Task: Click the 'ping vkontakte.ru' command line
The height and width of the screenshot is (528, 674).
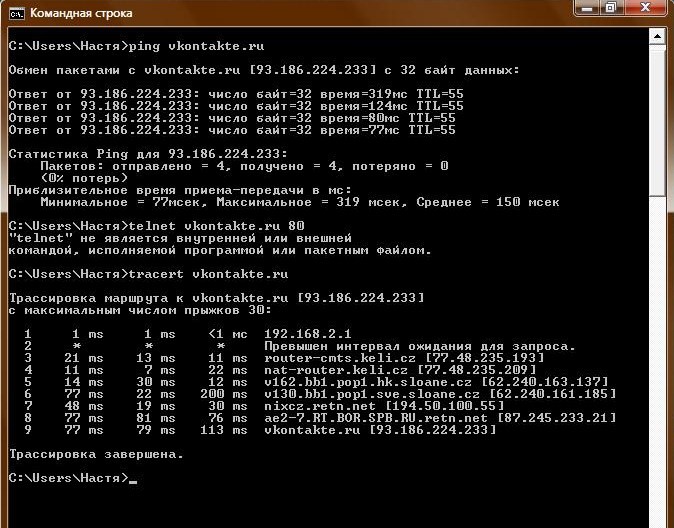Action: (x=136, y=46)
